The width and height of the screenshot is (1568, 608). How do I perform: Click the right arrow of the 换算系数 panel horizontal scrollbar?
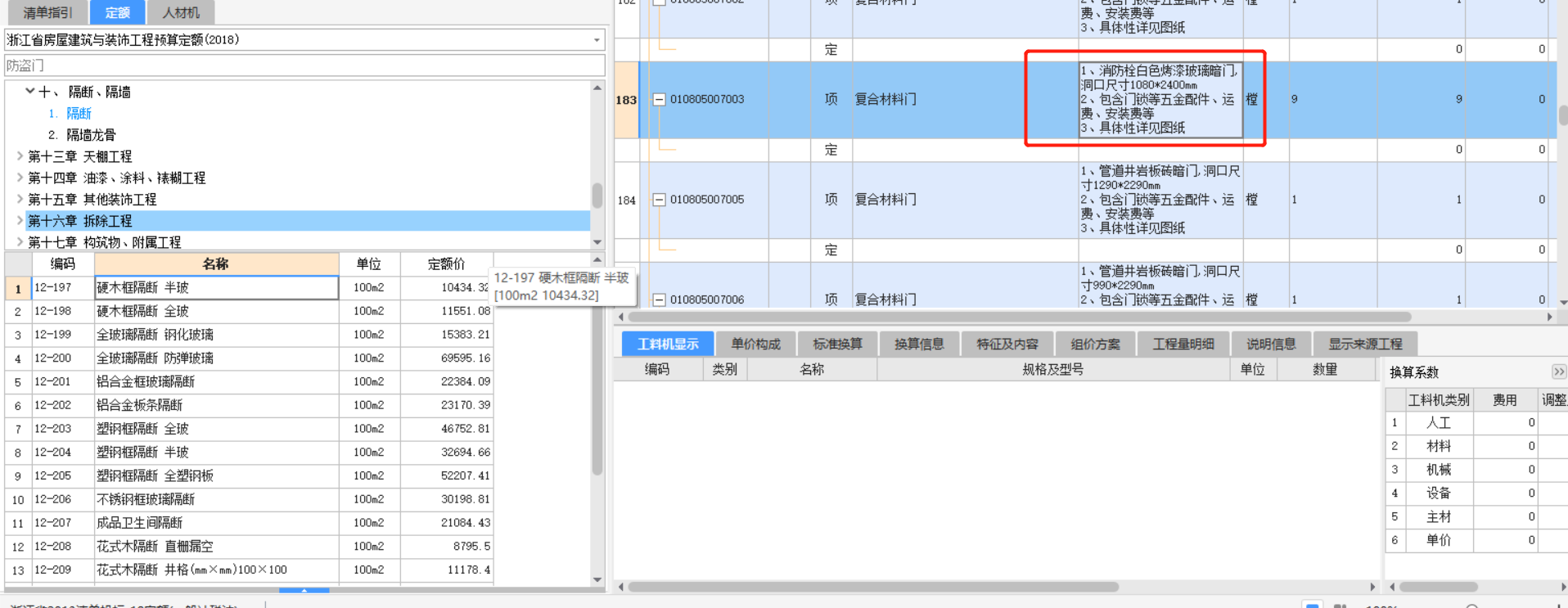[1562, 587]
